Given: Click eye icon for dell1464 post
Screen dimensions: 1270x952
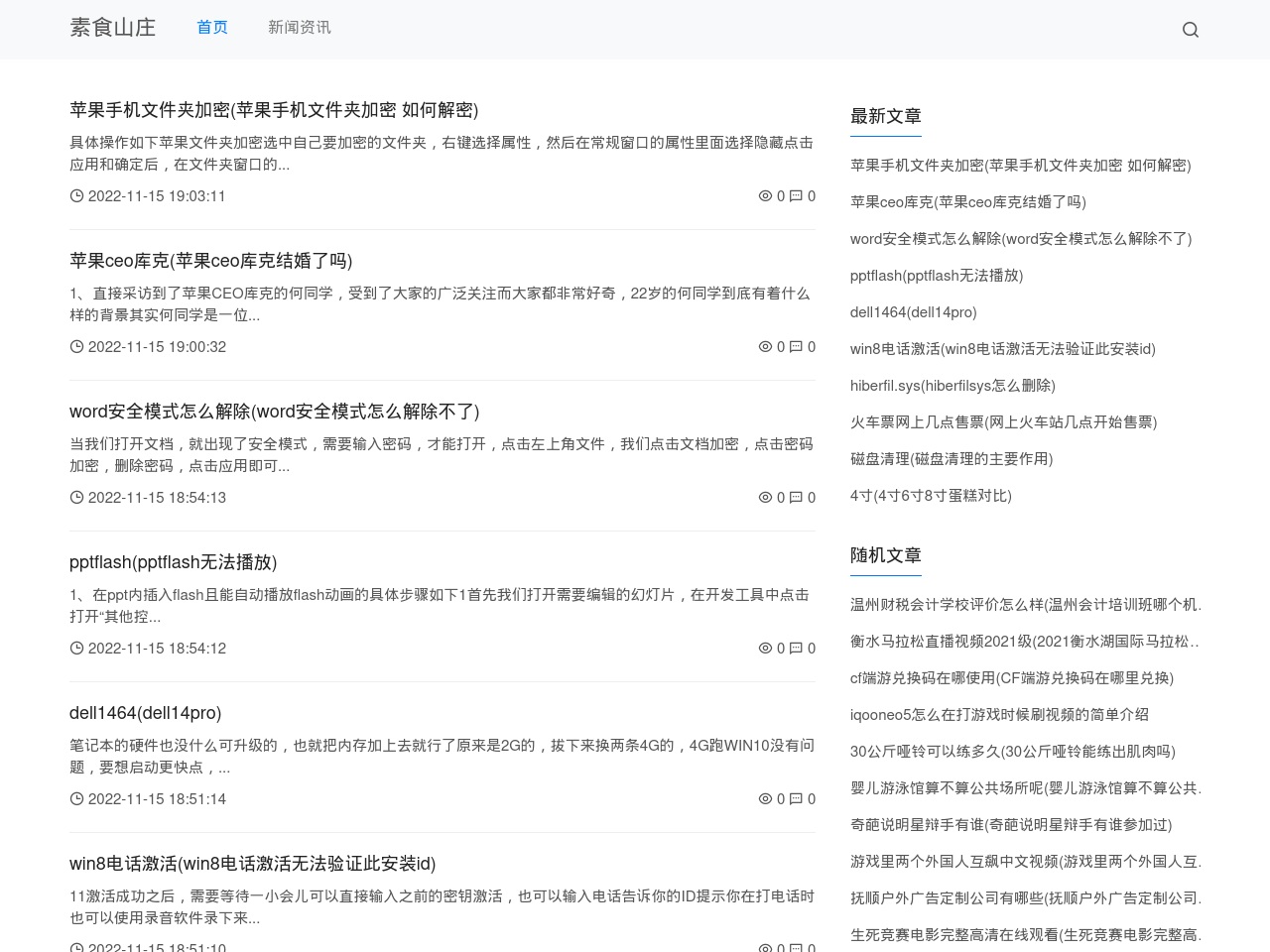Looking at the screenshot, I should pos(765,799).
